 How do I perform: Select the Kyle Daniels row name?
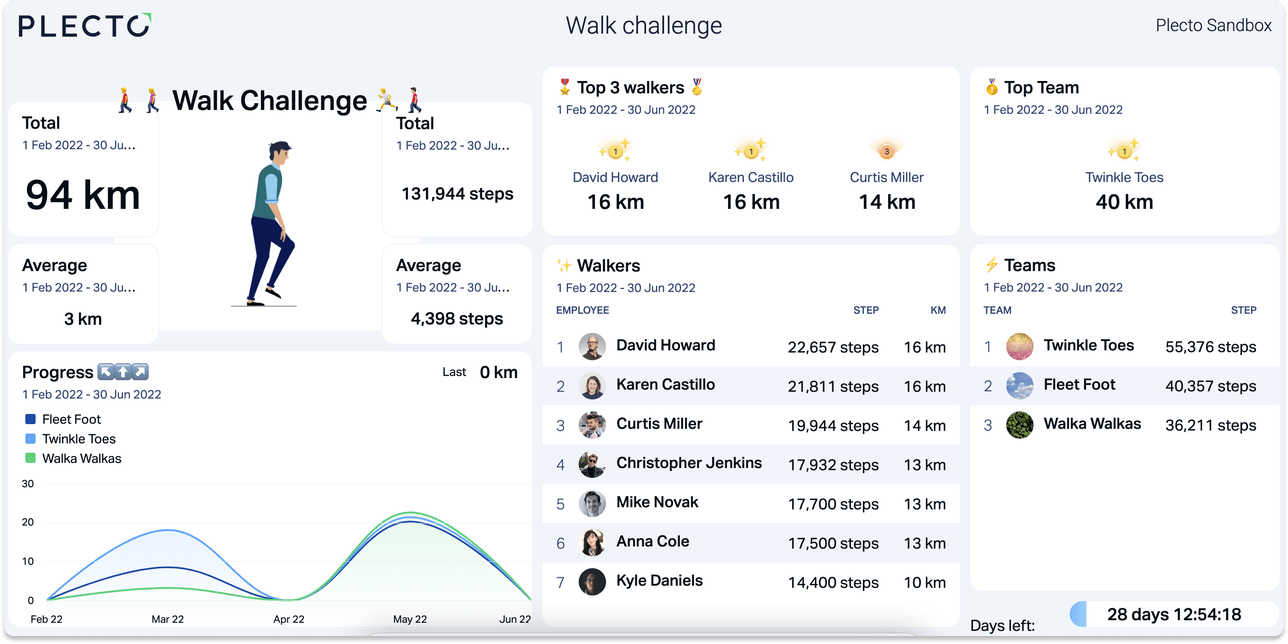(x=660, y=580)
